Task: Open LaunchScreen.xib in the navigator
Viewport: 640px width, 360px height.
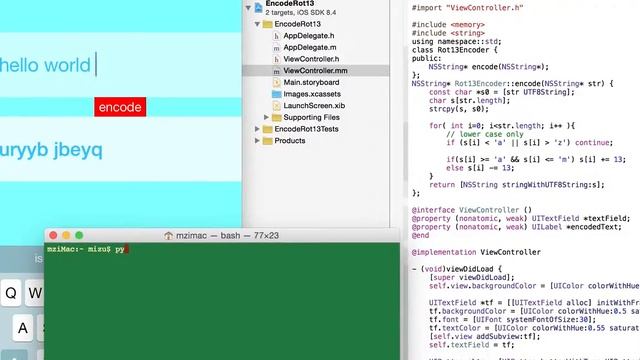Action: tap(314, 106)
